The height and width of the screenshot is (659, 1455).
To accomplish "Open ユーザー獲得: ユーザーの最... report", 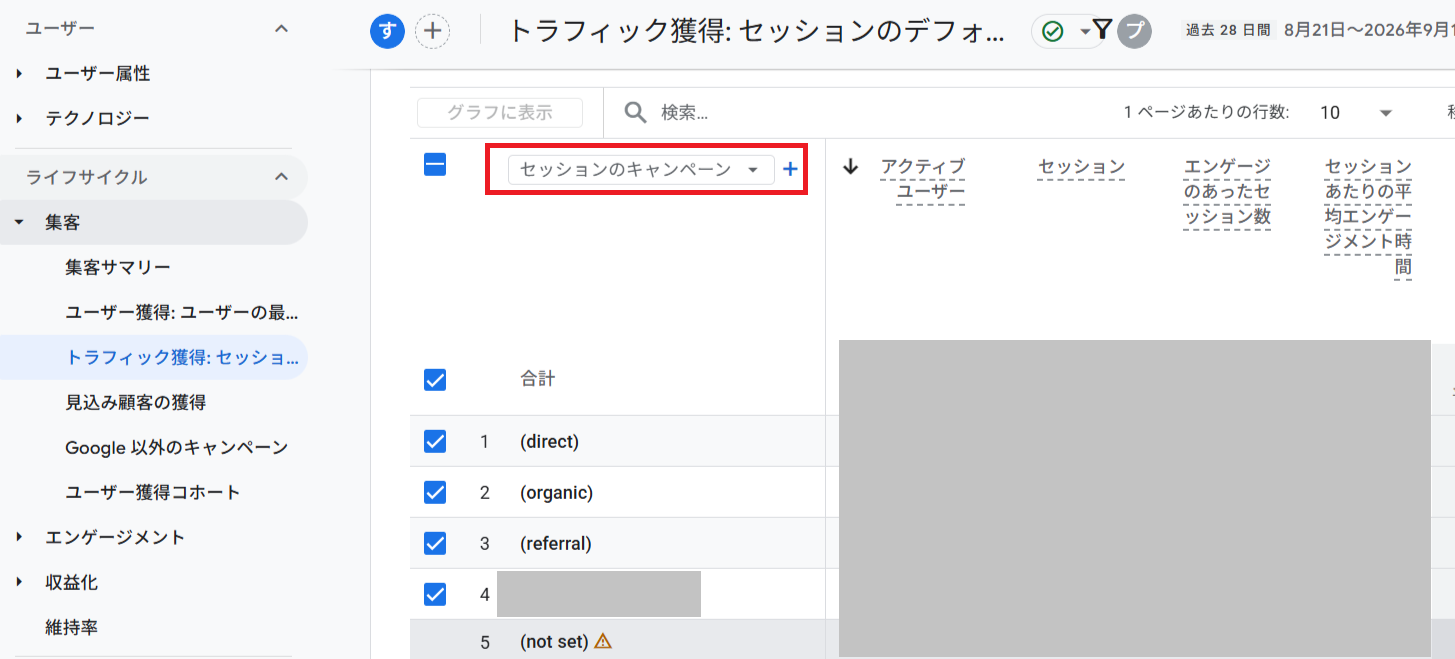I will click(182, 312).
